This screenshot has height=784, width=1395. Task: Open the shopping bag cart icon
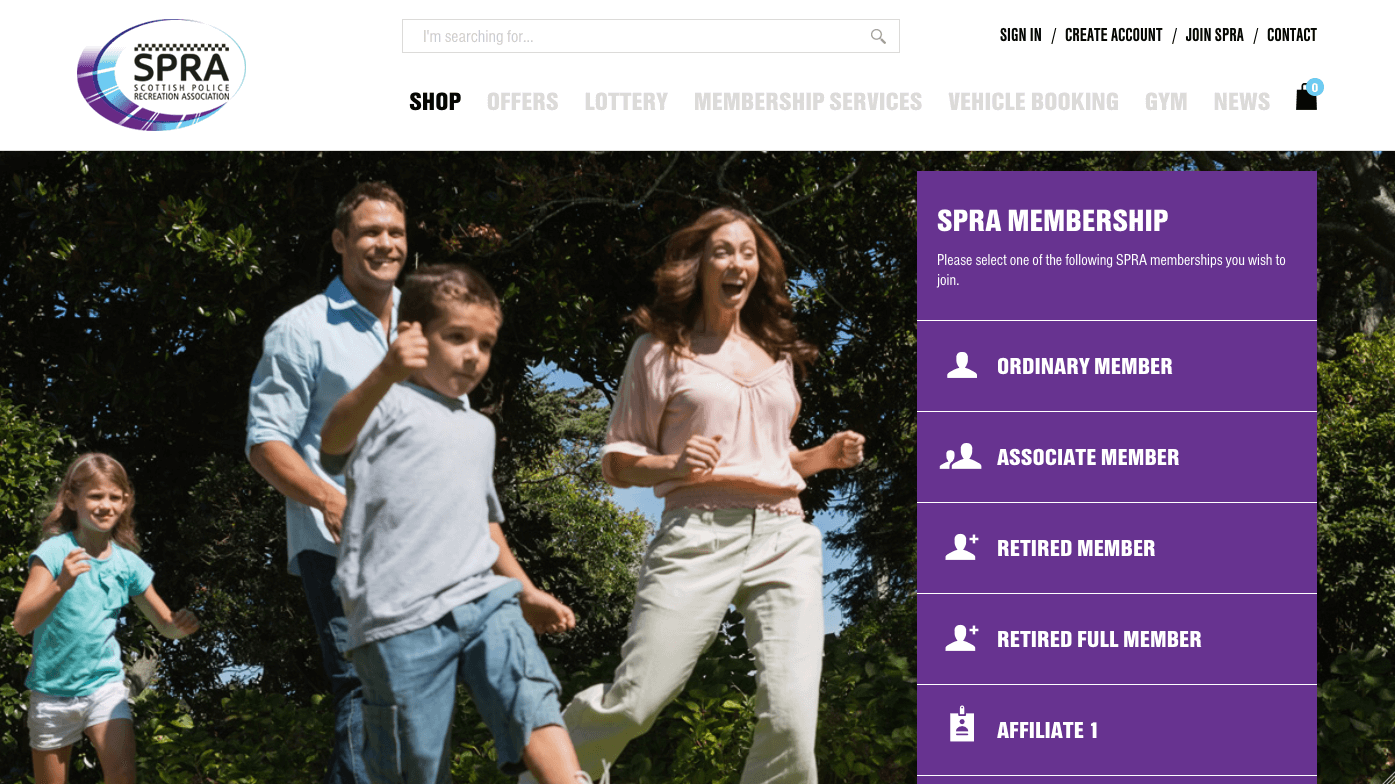(1307, 96)
